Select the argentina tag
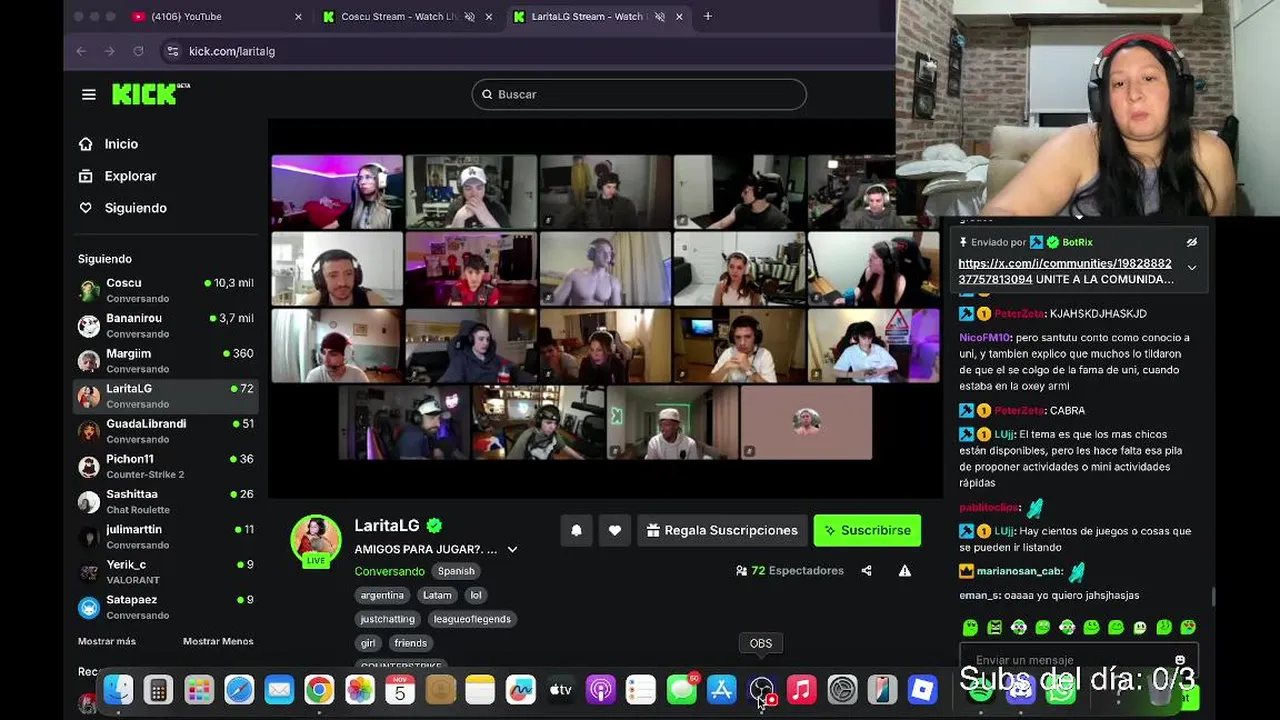1280x720 pixels. pos(382,595)
